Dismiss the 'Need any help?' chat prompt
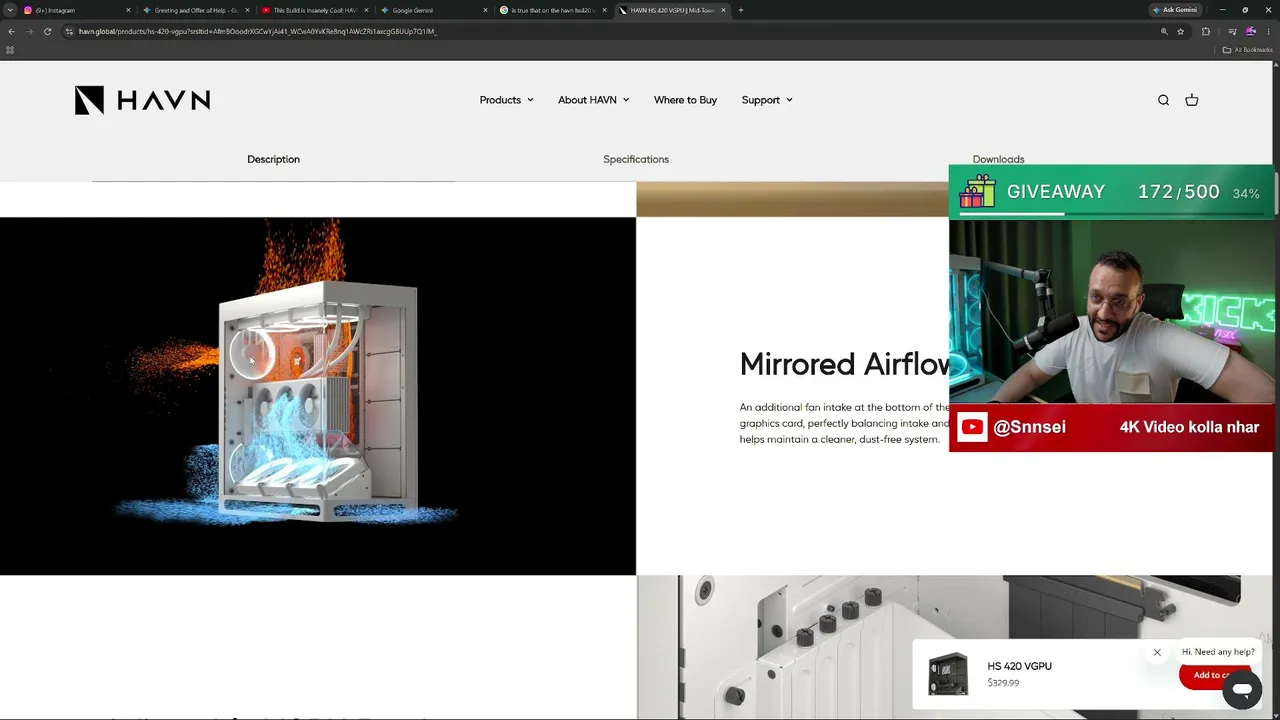Image resolution: width=1280 pixels, height=720 pixels. 1157,652
